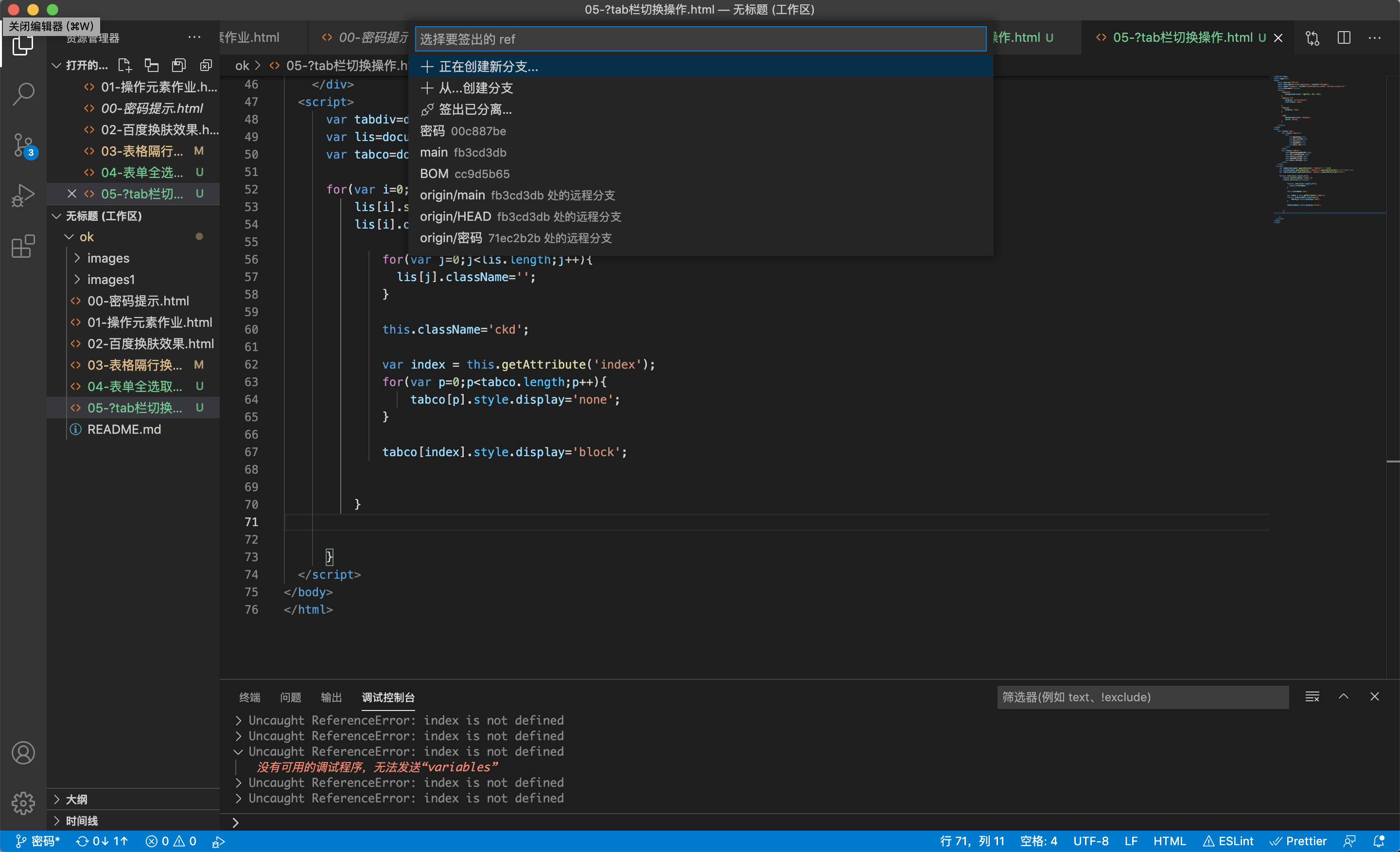
Task: Switch to the 问题 panel tab
Action: tap(290, 697)
